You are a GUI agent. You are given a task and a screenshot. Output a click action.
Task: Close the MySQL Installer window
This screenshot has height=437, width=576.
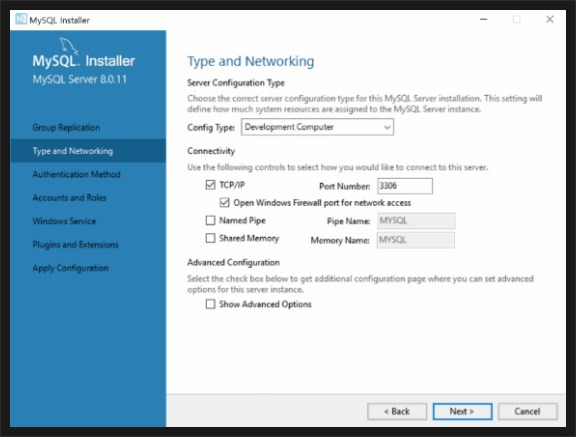click(x=550, y=19)
